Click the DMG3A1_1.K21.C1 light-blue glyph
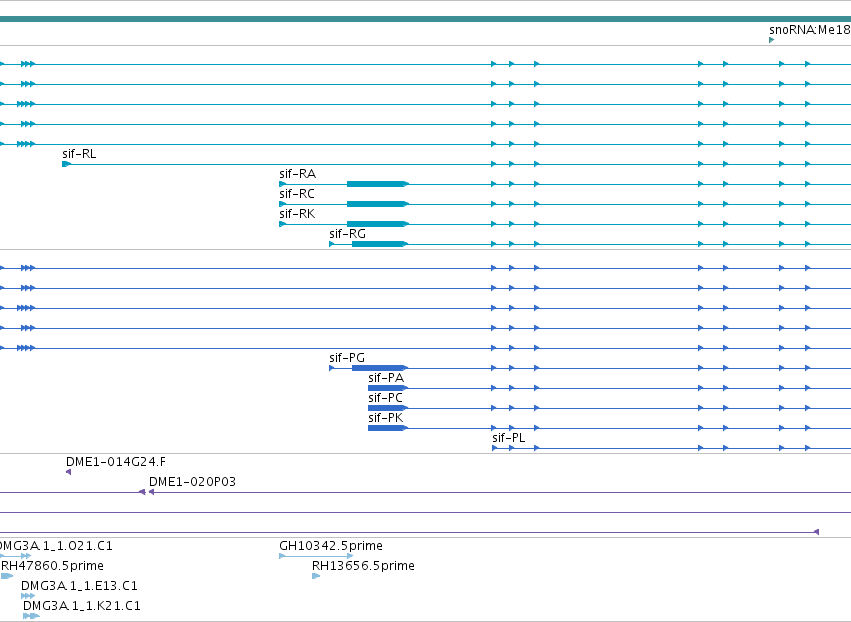 [x=31, y=616]
